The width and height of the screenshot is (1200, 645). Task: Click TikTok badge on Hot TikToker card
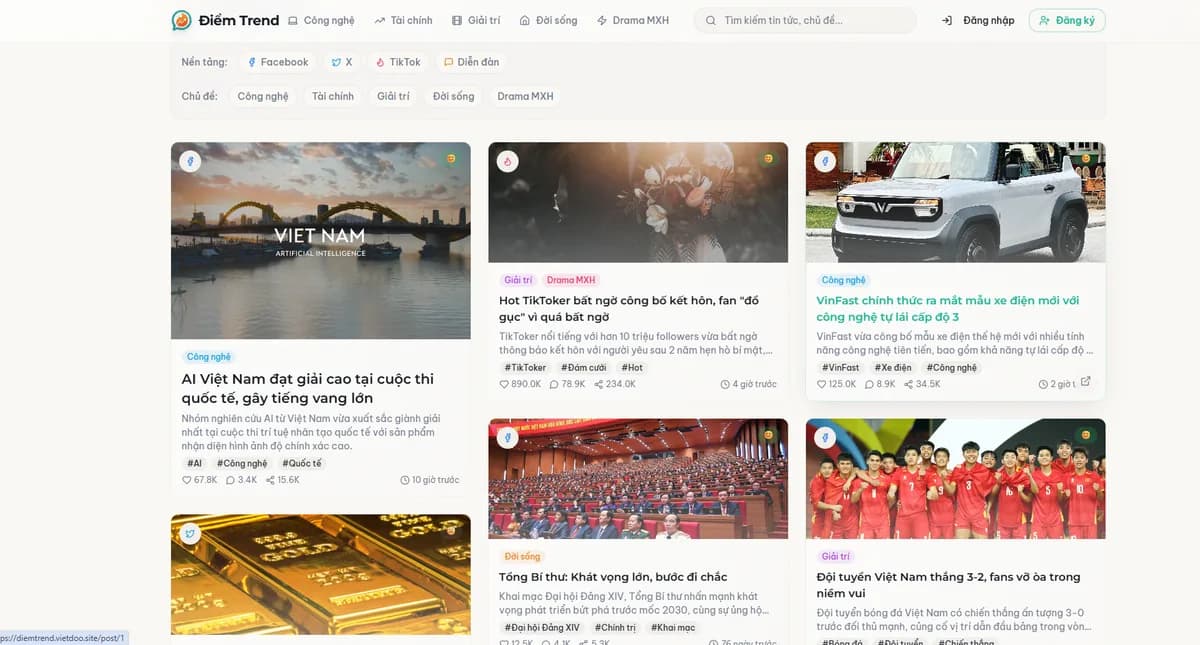(x=507, y=161)
